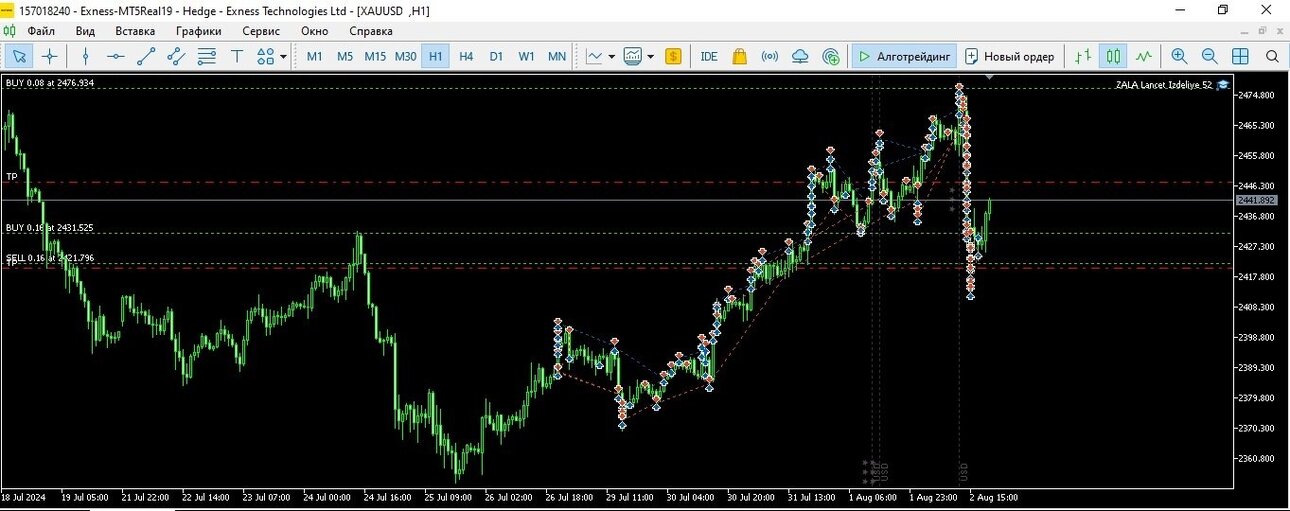Select the arrow cursor tool
This screenshot has width=1290, height=511.
[19, 56]
